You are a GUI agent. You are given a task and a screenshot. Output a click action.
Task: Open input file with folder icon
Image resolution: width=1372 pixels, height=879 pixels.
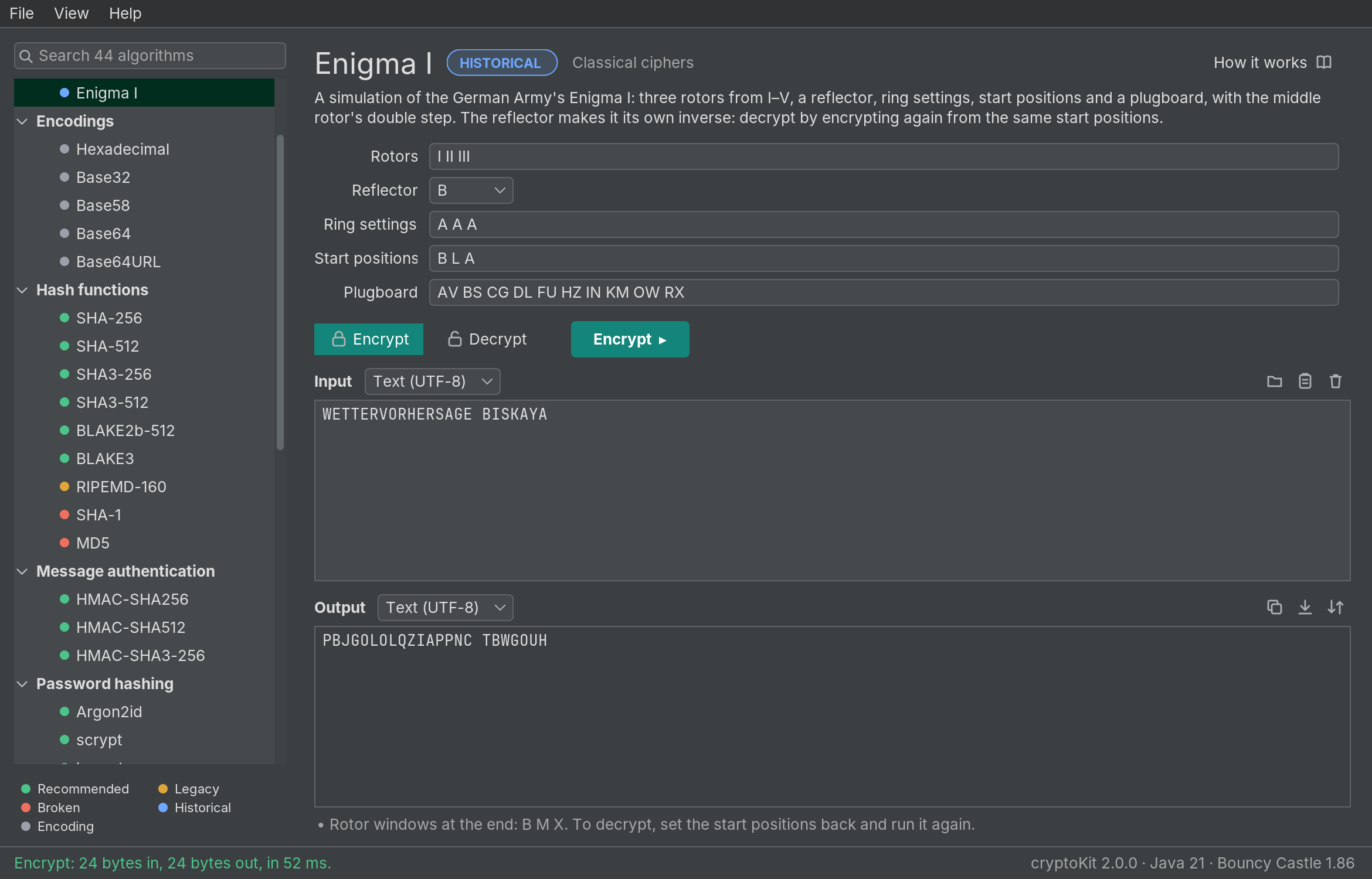click(1274, 381)
